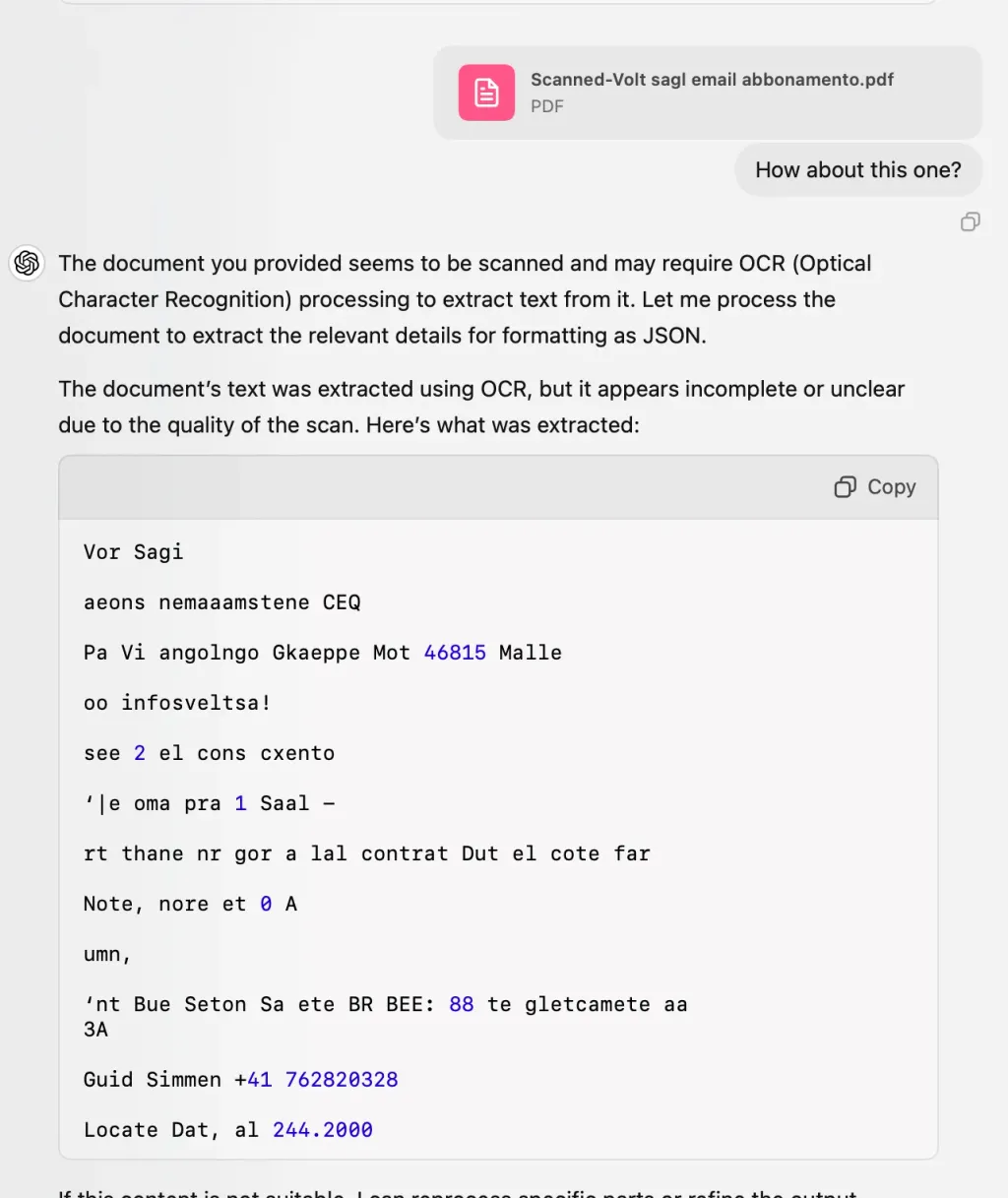Screen dimensions: 1008x1198
Task: Click the line reading 'Guid Simmen' in code
Action: tap(152, 1079)
